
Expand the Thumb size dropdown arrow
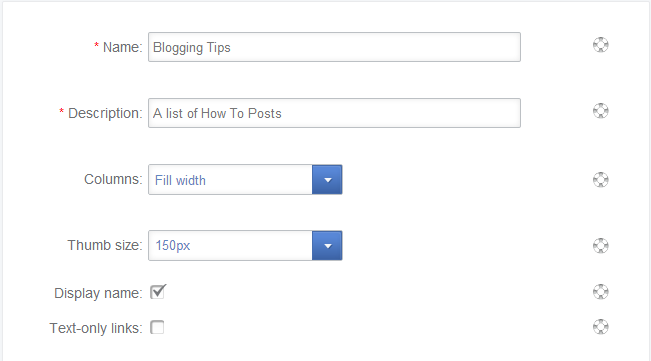tap(327, 246)
